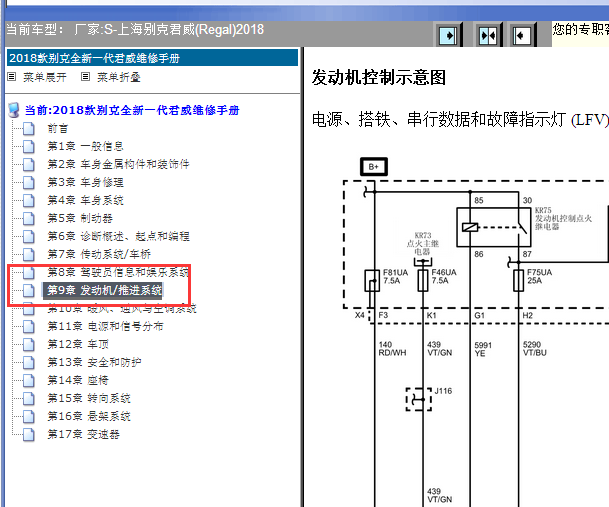609x507 pixels.
Task: Click the page icon beside 第9章
Action: pyautogui.click(x=29, y=290)
